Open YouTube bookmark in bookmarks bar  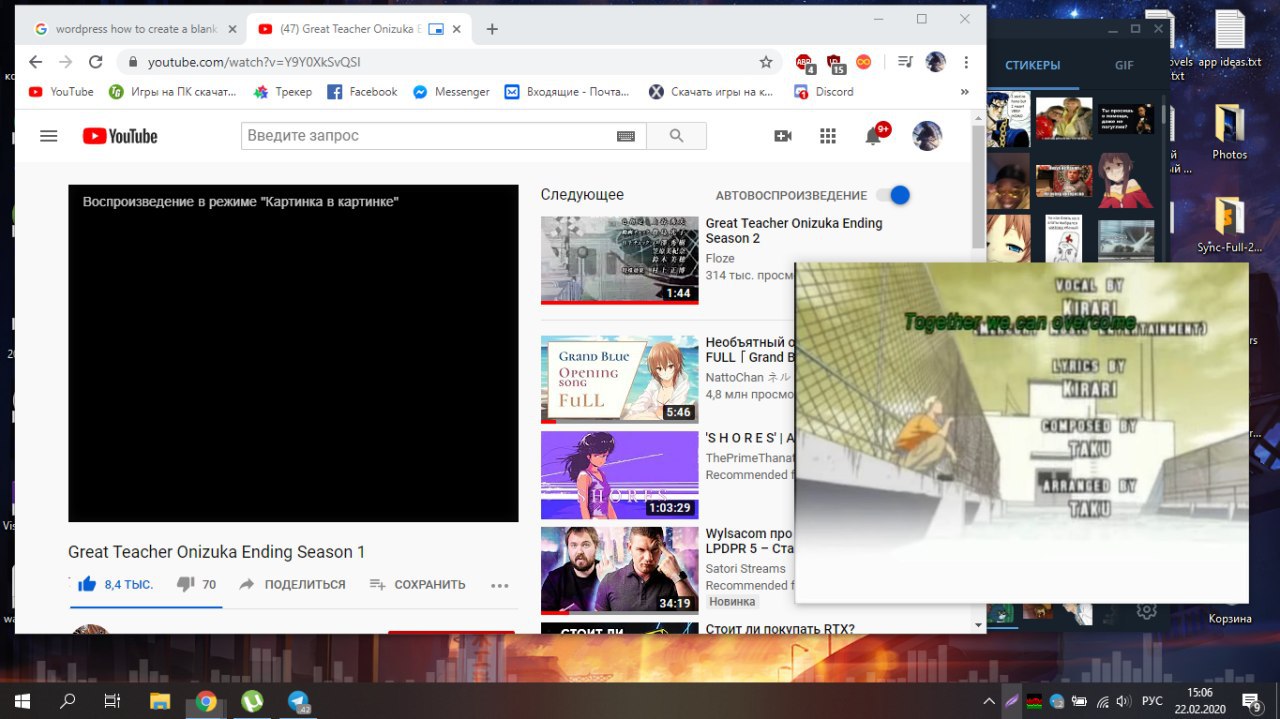(x=61, y=91)
